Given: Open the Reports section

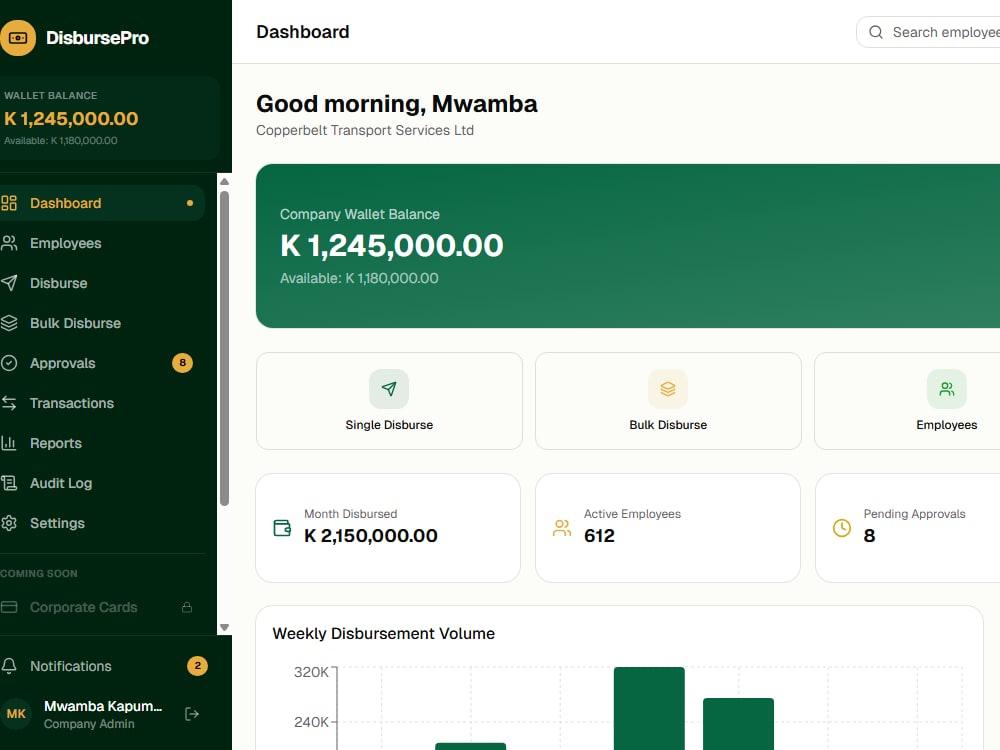Looking at the screenshot, I should [x=102, y=443].
